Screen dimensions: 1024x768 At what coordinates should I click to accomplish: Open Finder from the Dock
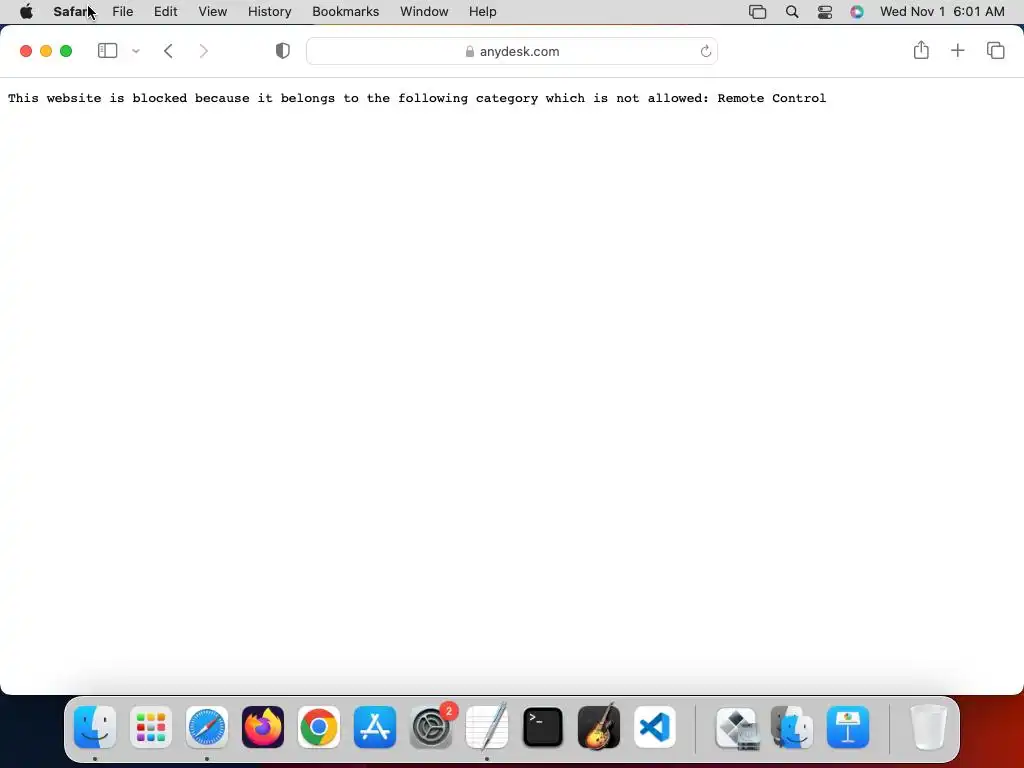95,727
